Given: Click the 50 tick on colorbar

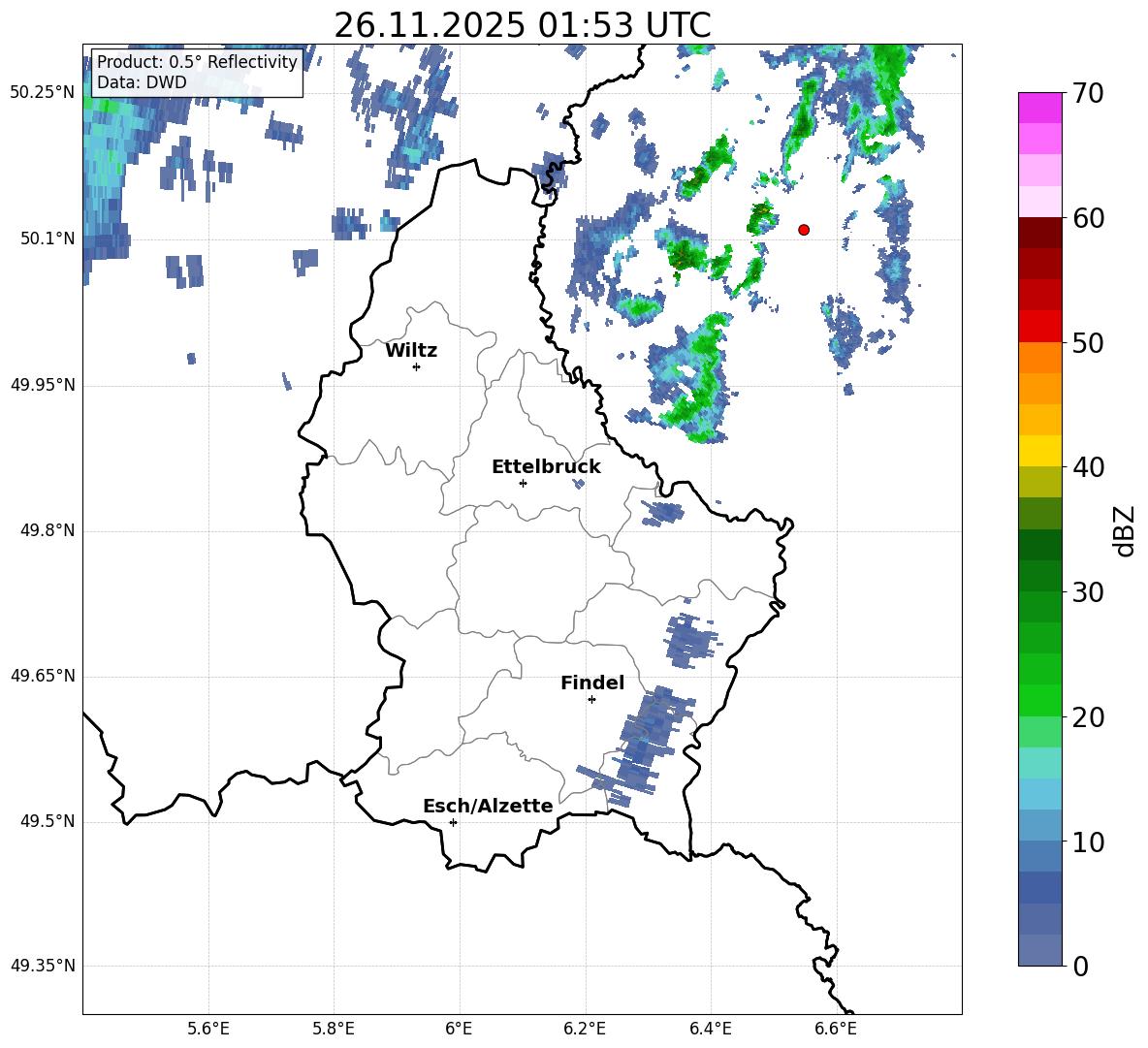Looking at the screenshot, I should pos(1089,342).
